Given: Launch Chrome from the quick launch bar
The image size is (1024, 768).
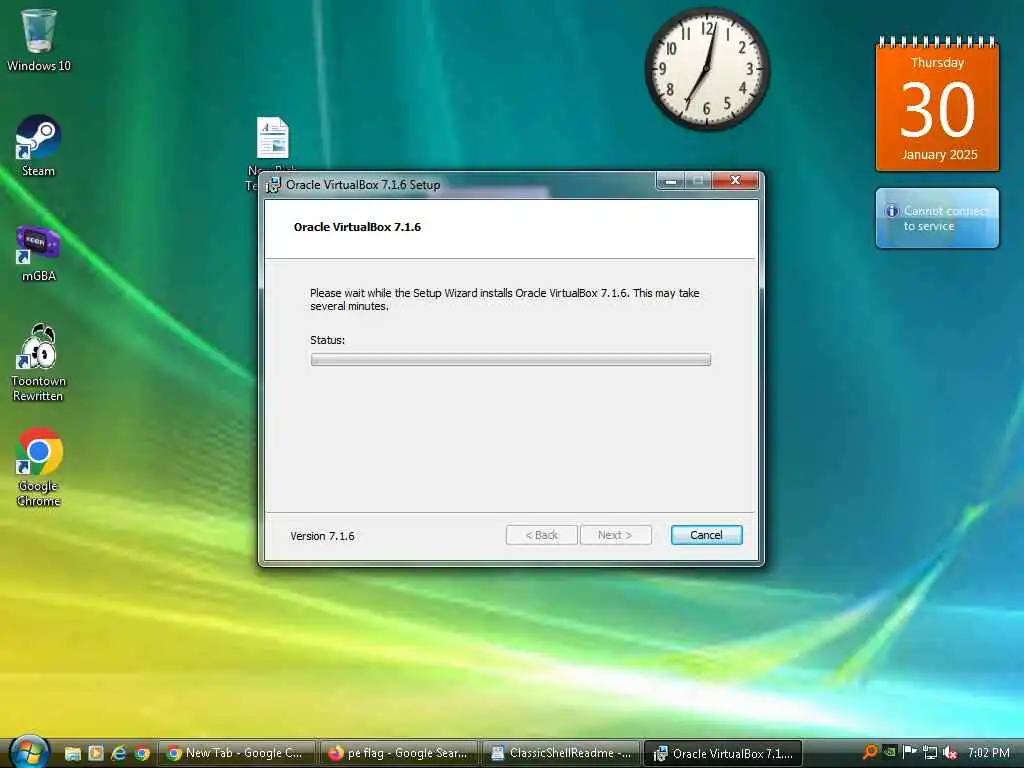Looking at the screenshot, I should tap(142, 754).
